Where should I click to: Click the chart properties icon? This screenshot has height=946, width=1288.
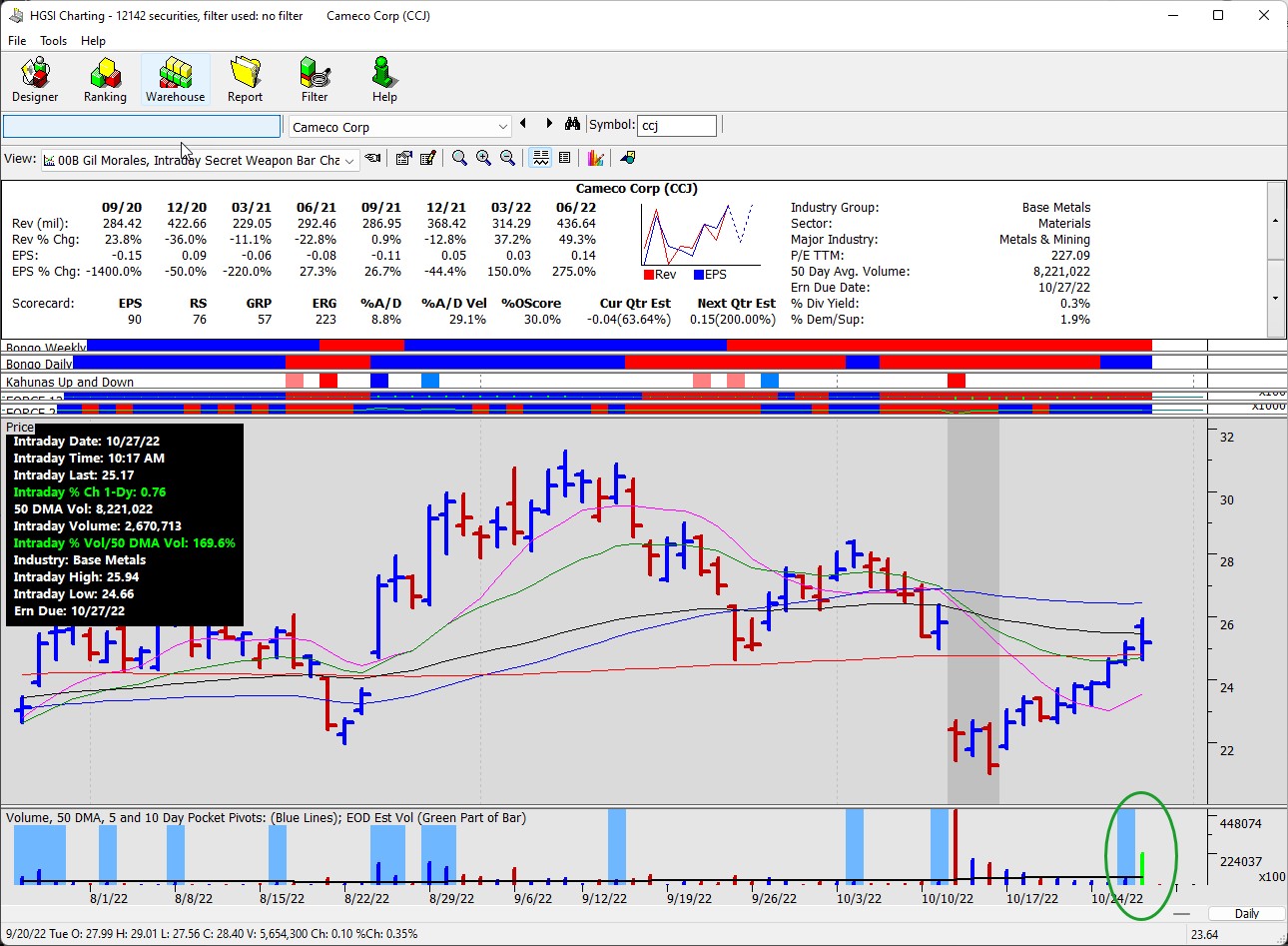point(404,158)
